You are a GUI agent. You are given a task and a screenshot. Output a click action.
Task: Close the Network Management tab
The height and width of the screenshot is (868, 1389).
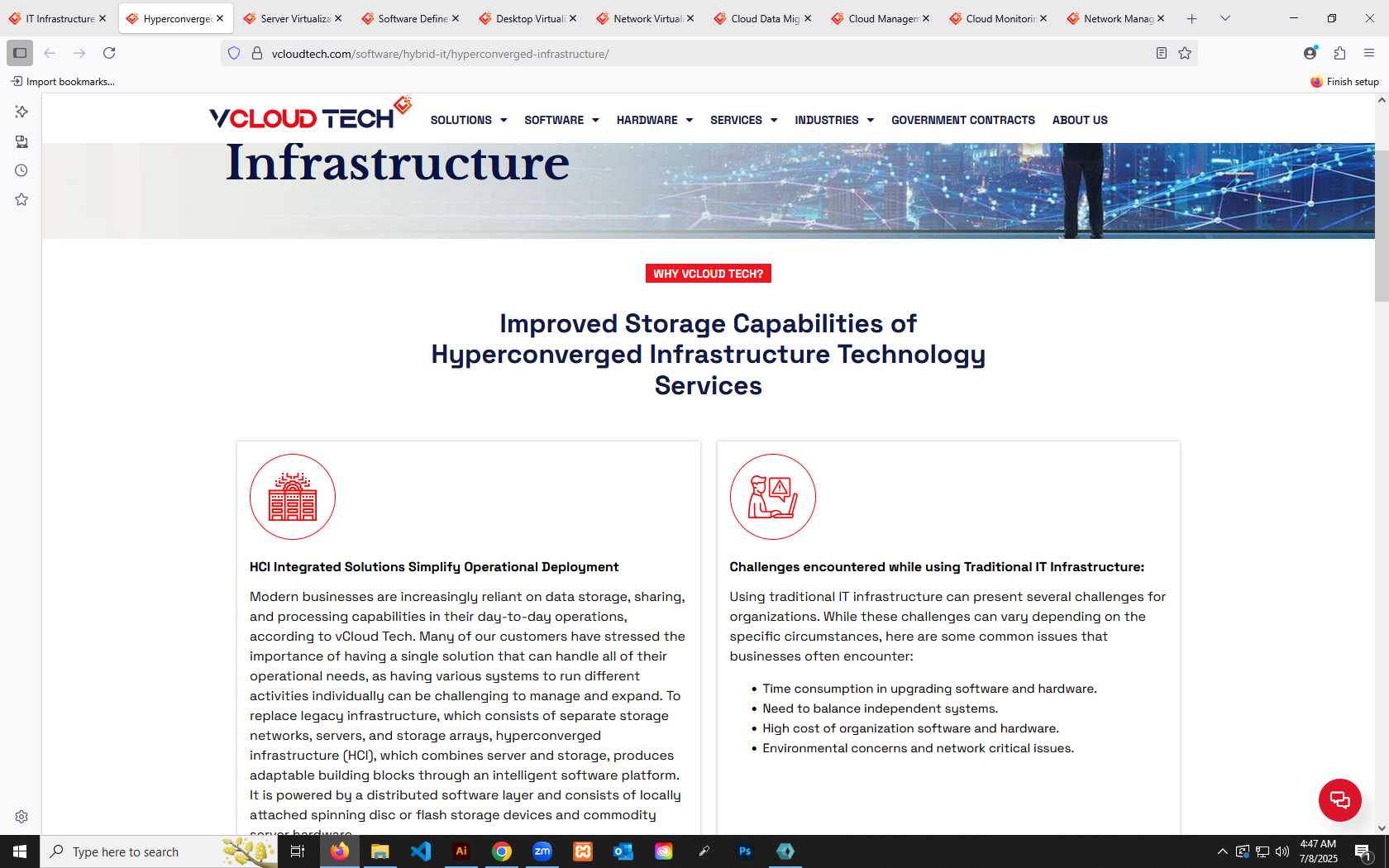click(x=1161, y=18)
